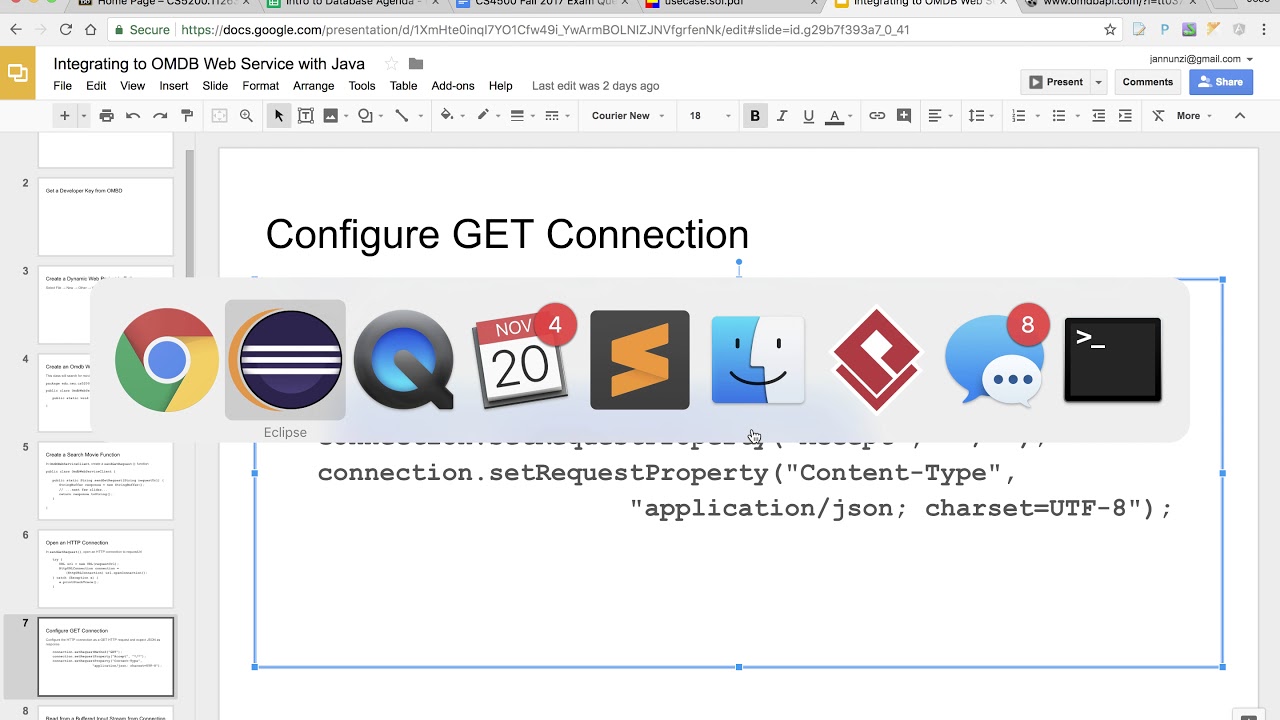
Task: Expand the More toolbar options
Action: [x=1194, y=116]
